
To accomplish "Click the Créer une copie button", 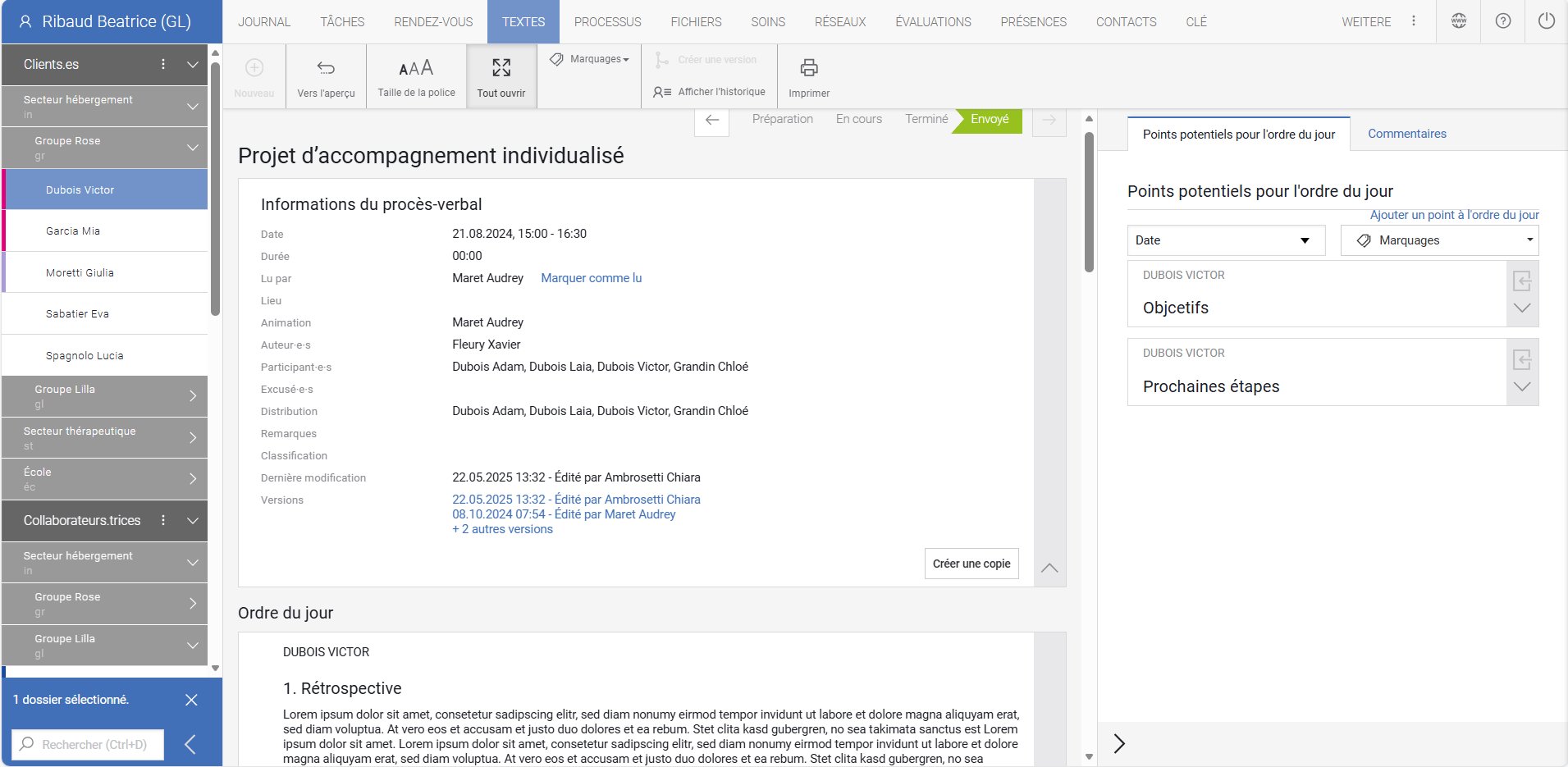I will coord(971,564).
